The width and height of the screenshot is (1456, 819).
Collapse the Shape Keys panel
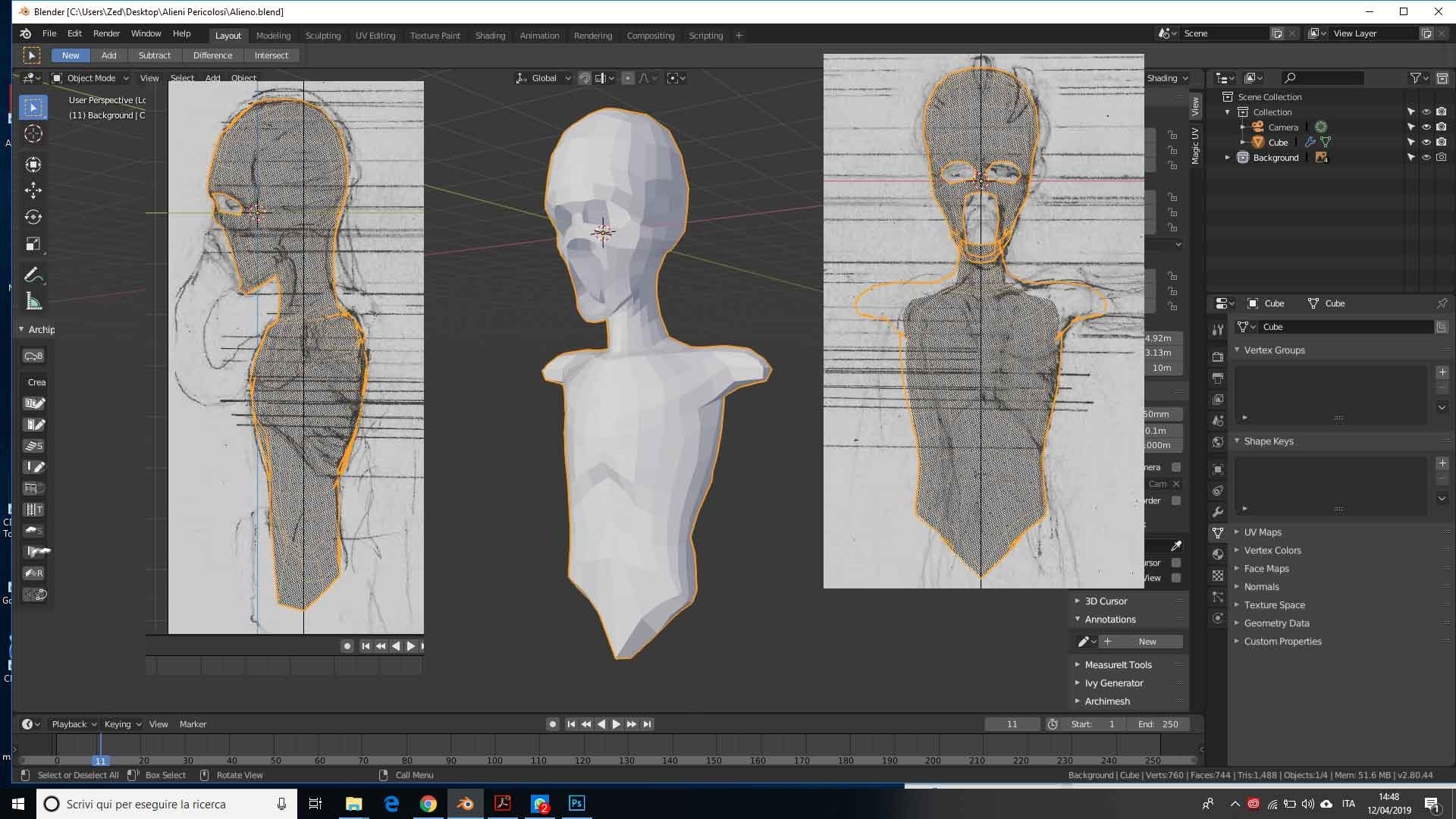click(x=1237, y=441)
